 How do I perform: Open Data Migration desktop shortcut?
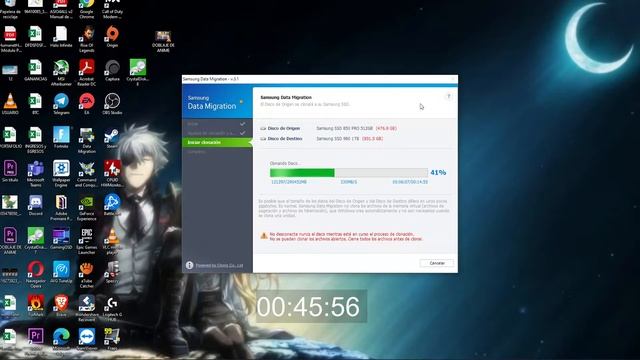(87, 140)
